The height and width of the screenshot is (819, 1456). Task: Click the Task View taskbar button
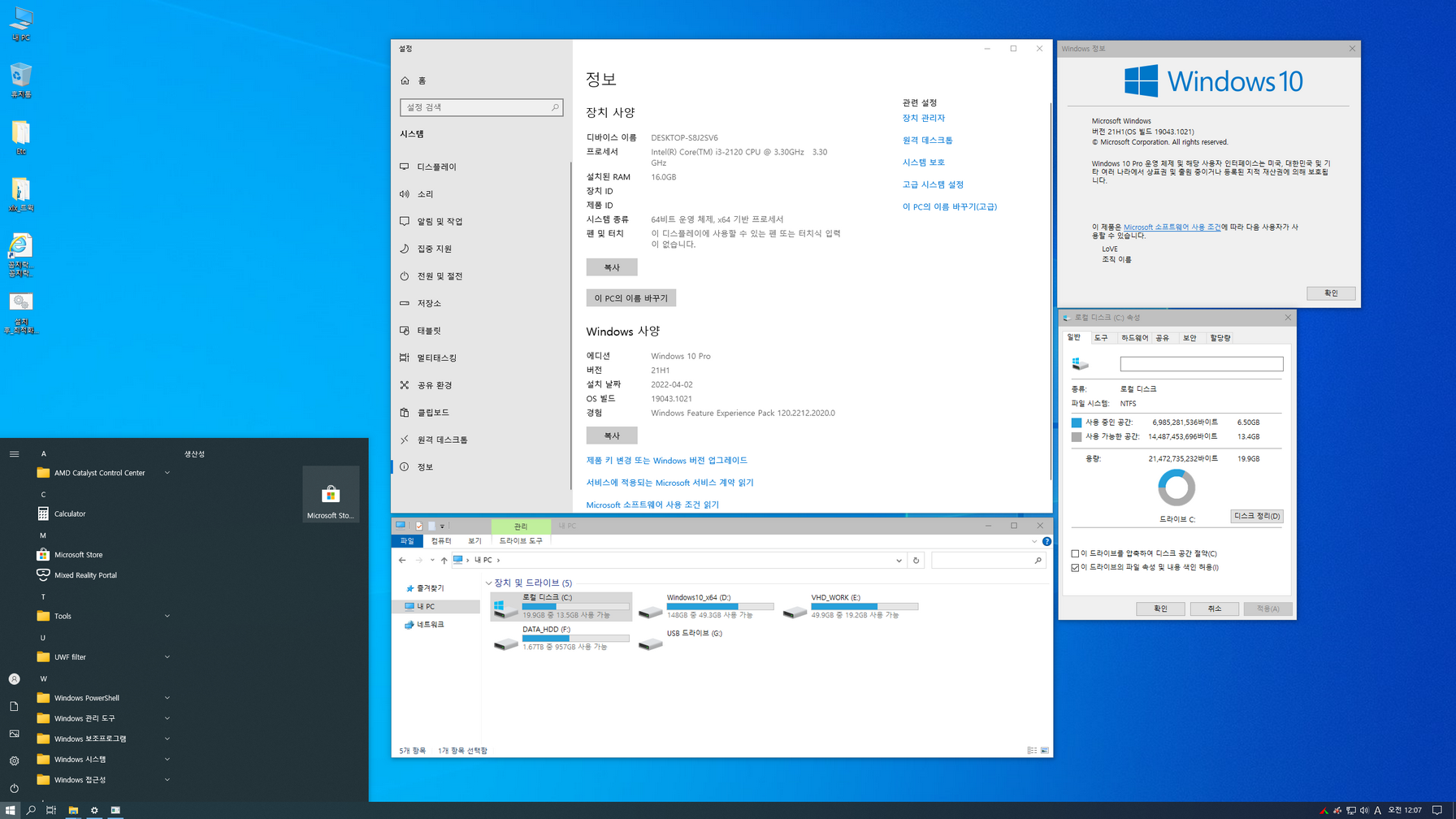[x=51, y=810]
